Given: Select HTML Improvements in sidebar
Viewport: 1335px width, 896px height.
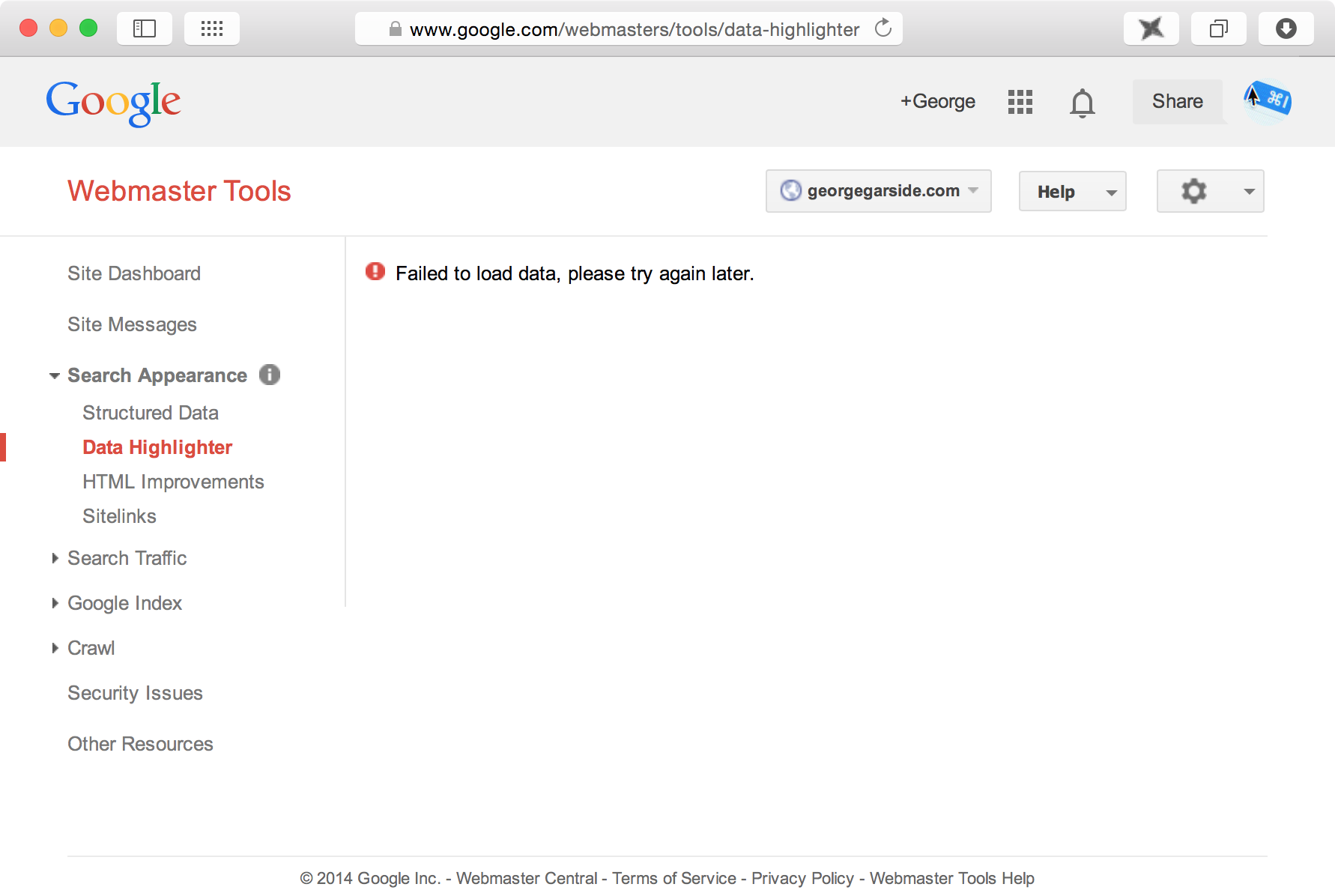Looking at the screenshot, I should pos(173,482).
